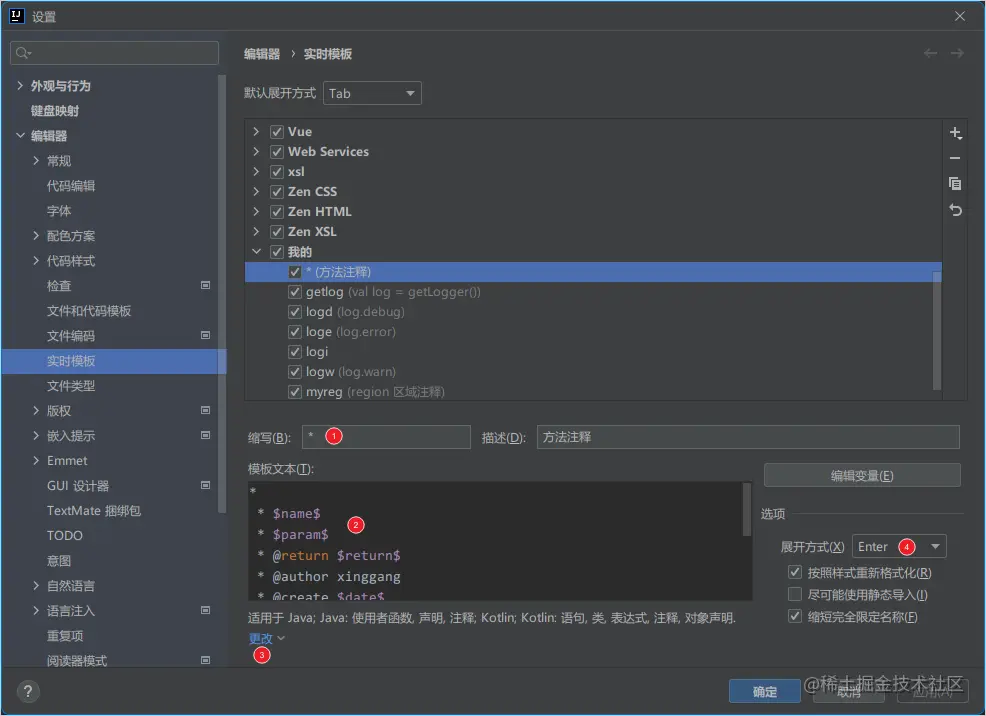Viewport: 986px width, 716px height.
Task: Open 键盘映射 settings page
Action: pos(55,111)
